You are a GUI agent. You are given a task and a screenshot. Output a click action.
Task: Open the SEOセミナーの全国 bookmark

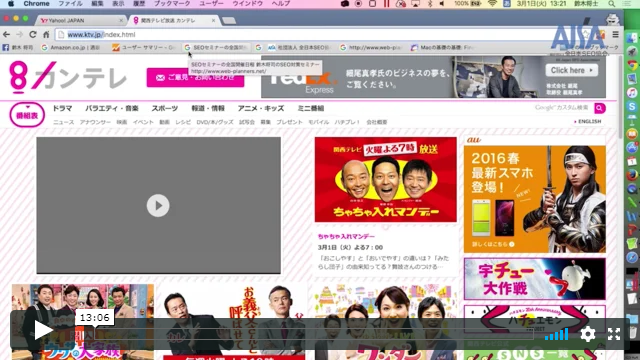[216, 48]
